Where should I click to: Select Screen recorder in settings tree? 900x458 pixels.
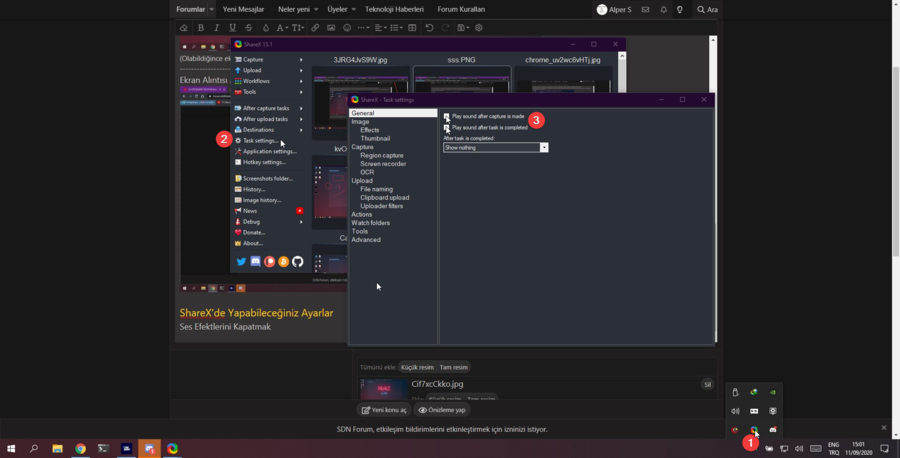pos(383,164)
